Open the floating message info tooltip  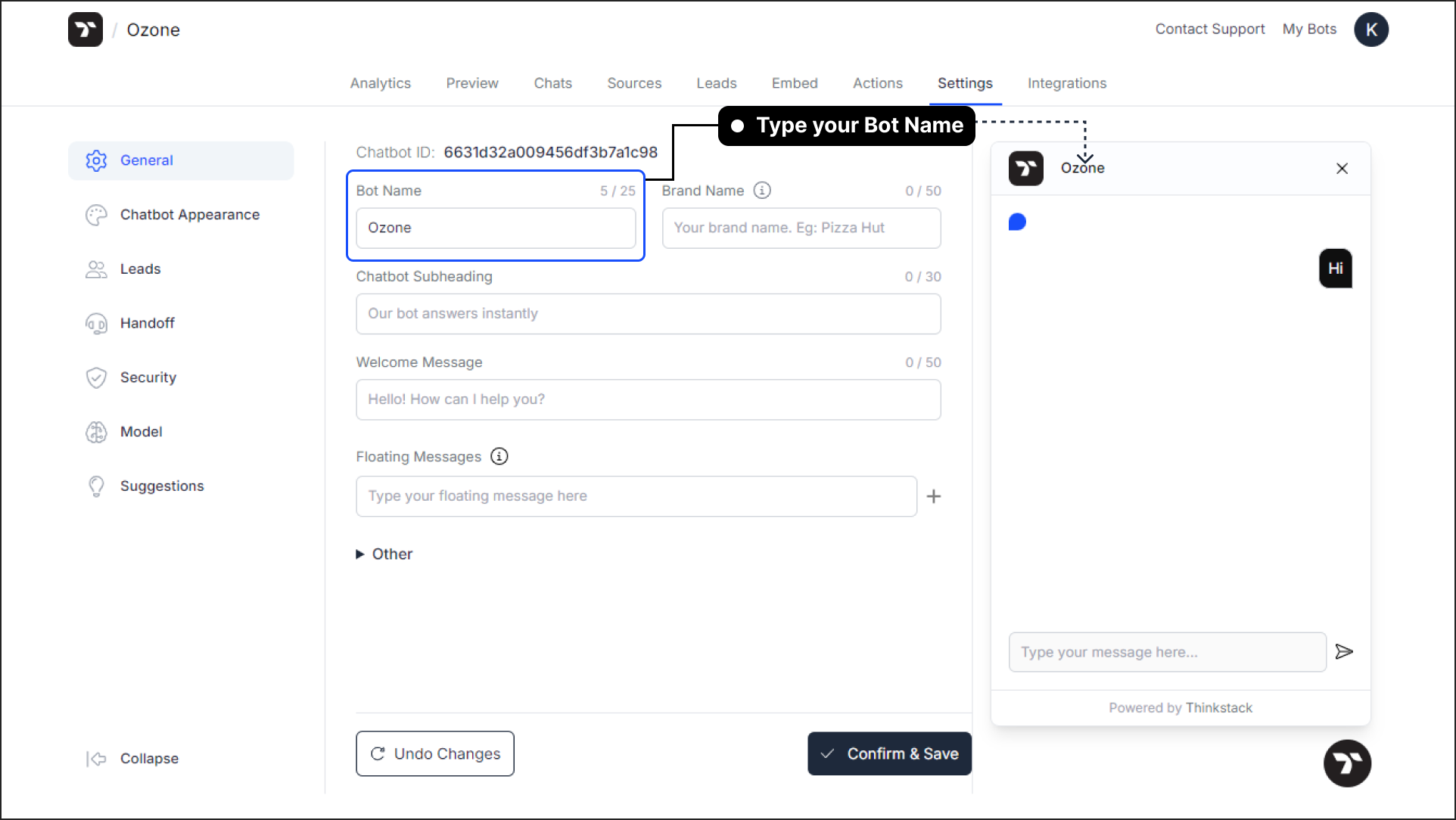click(x=499, y=457)
